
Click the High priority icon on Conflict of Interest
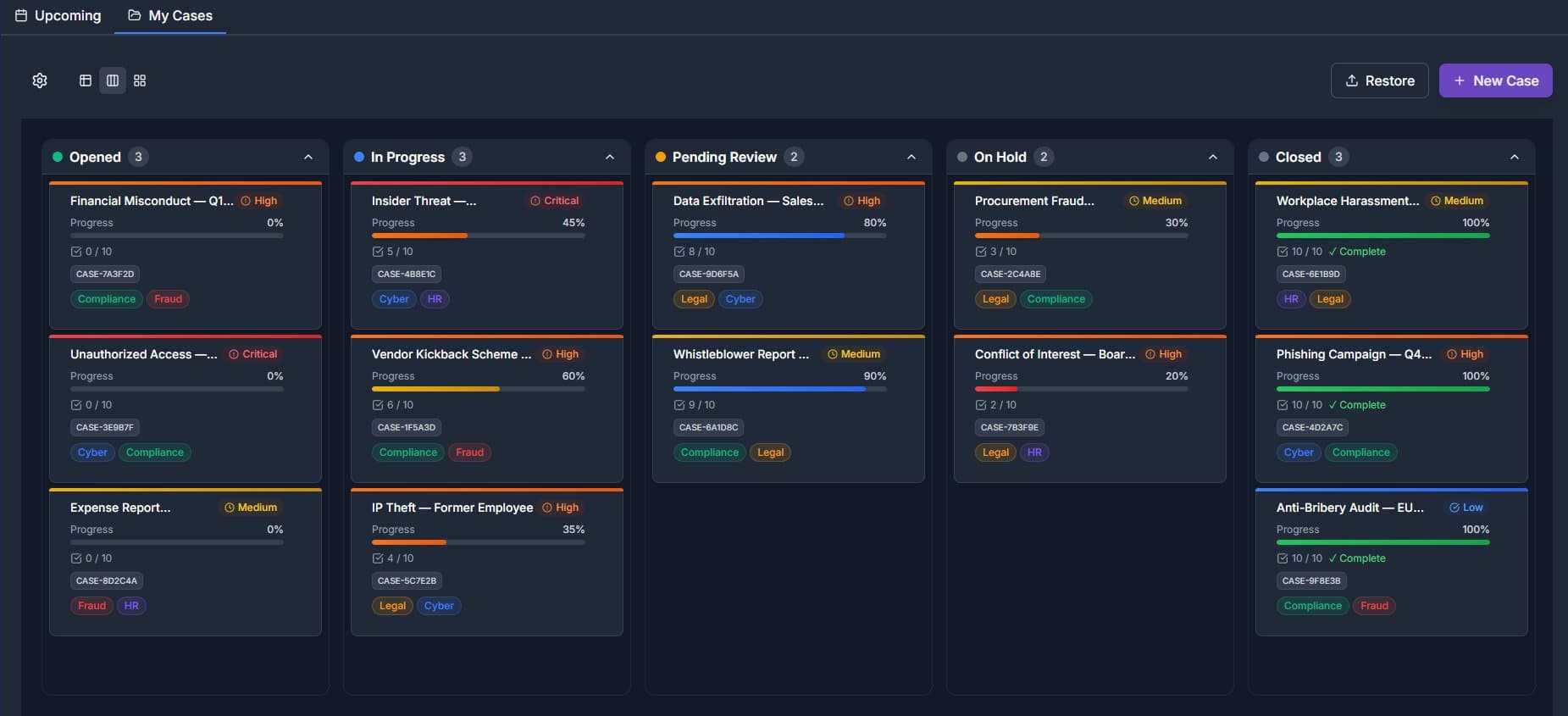pos(1150,354)
